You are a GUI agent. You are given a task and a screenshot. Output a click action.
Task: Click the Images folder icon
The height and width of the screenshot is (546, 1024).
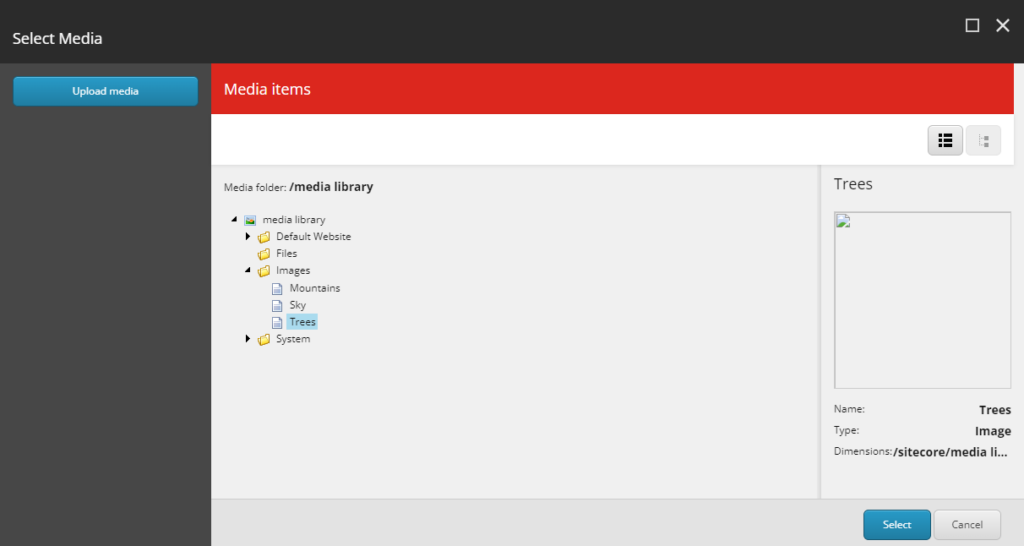[x=264, y=271]
